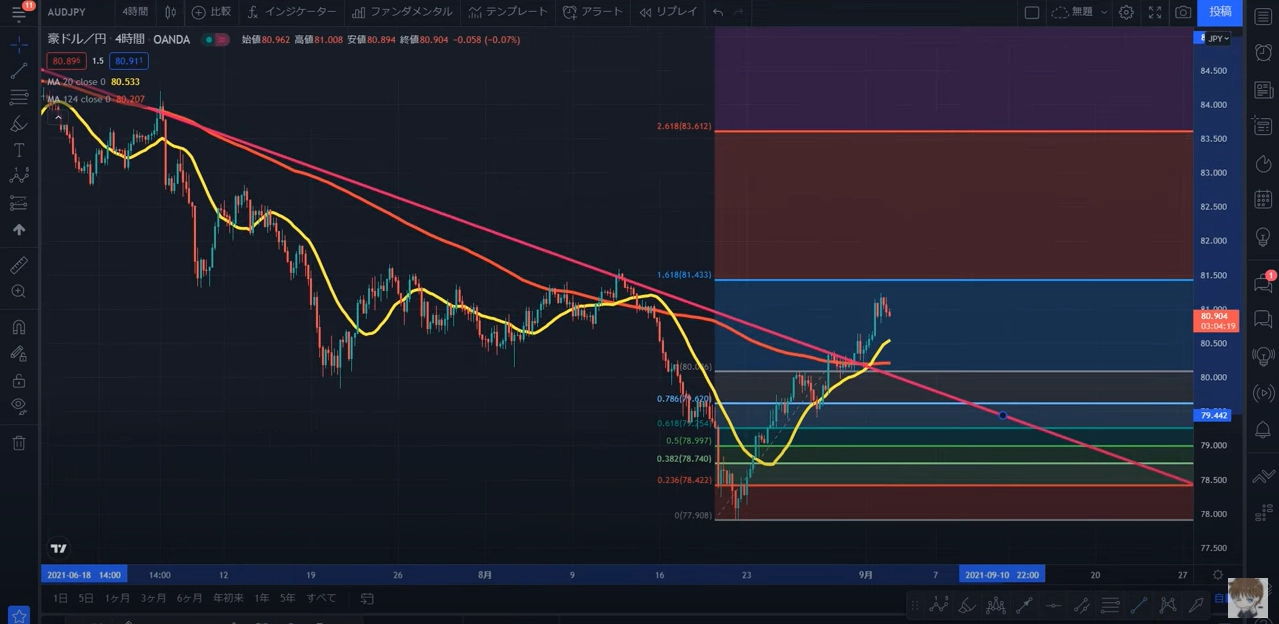Click the 80.911 buy price button

click(129, 60)
